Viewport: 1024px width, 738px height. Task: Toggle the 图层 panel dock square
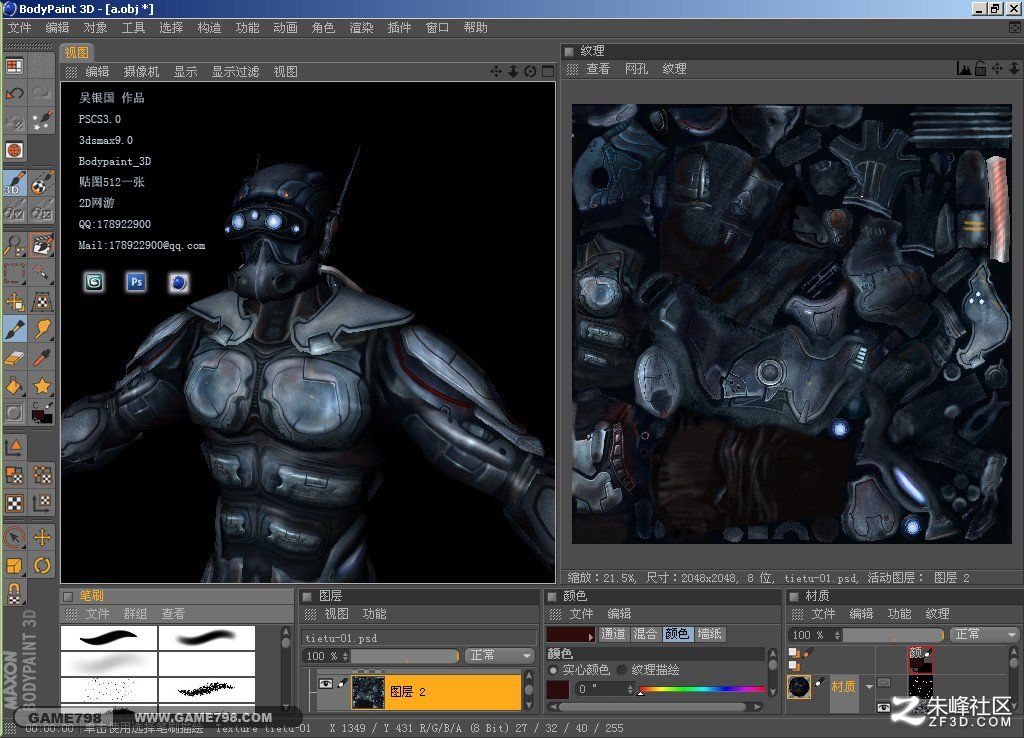tap(307, 596)
